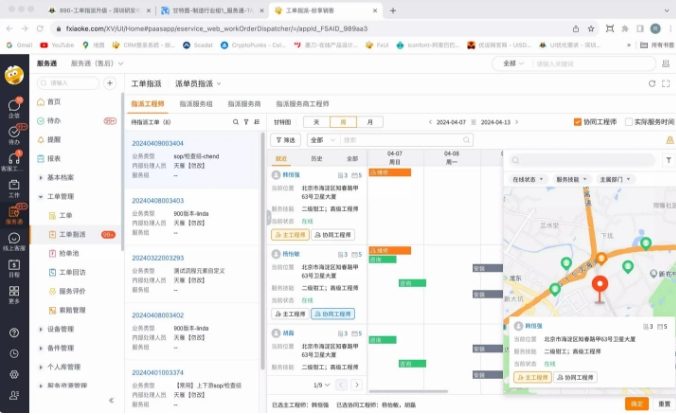Open the 在线状态 filter dropdown

tap(527, 179)
